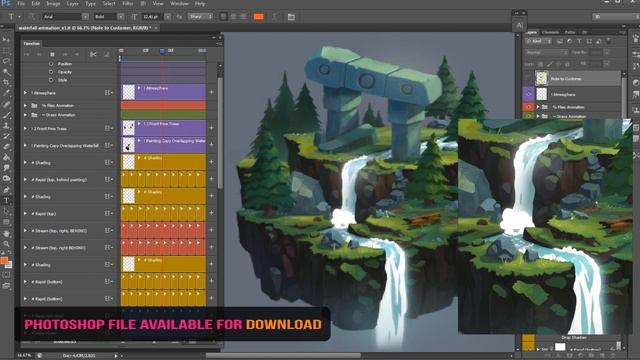Go to first frame in timeline
The width and height of the screenshot is (640, 360).
(27, 54)
